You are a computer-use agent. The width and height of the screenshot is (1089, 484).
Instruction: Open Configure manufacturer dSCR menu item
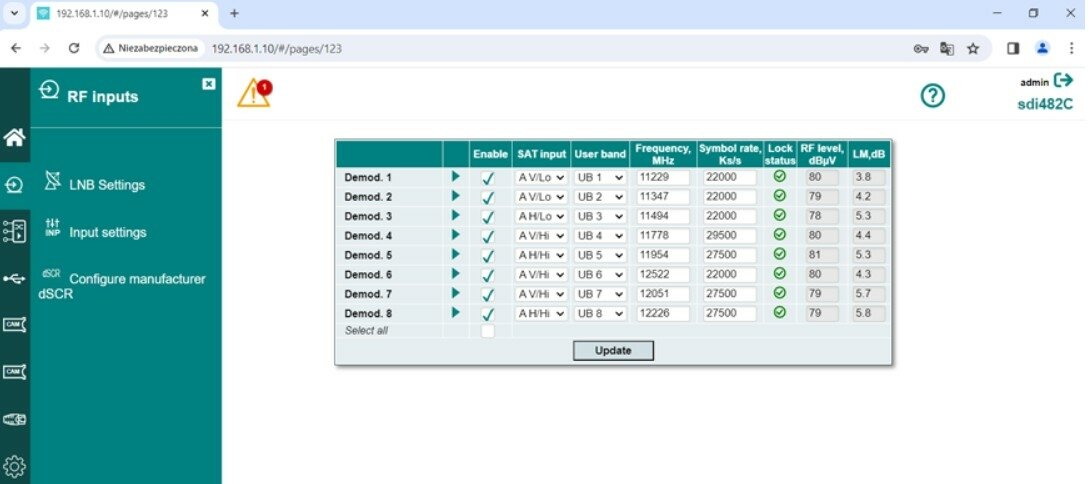[122, 285]
